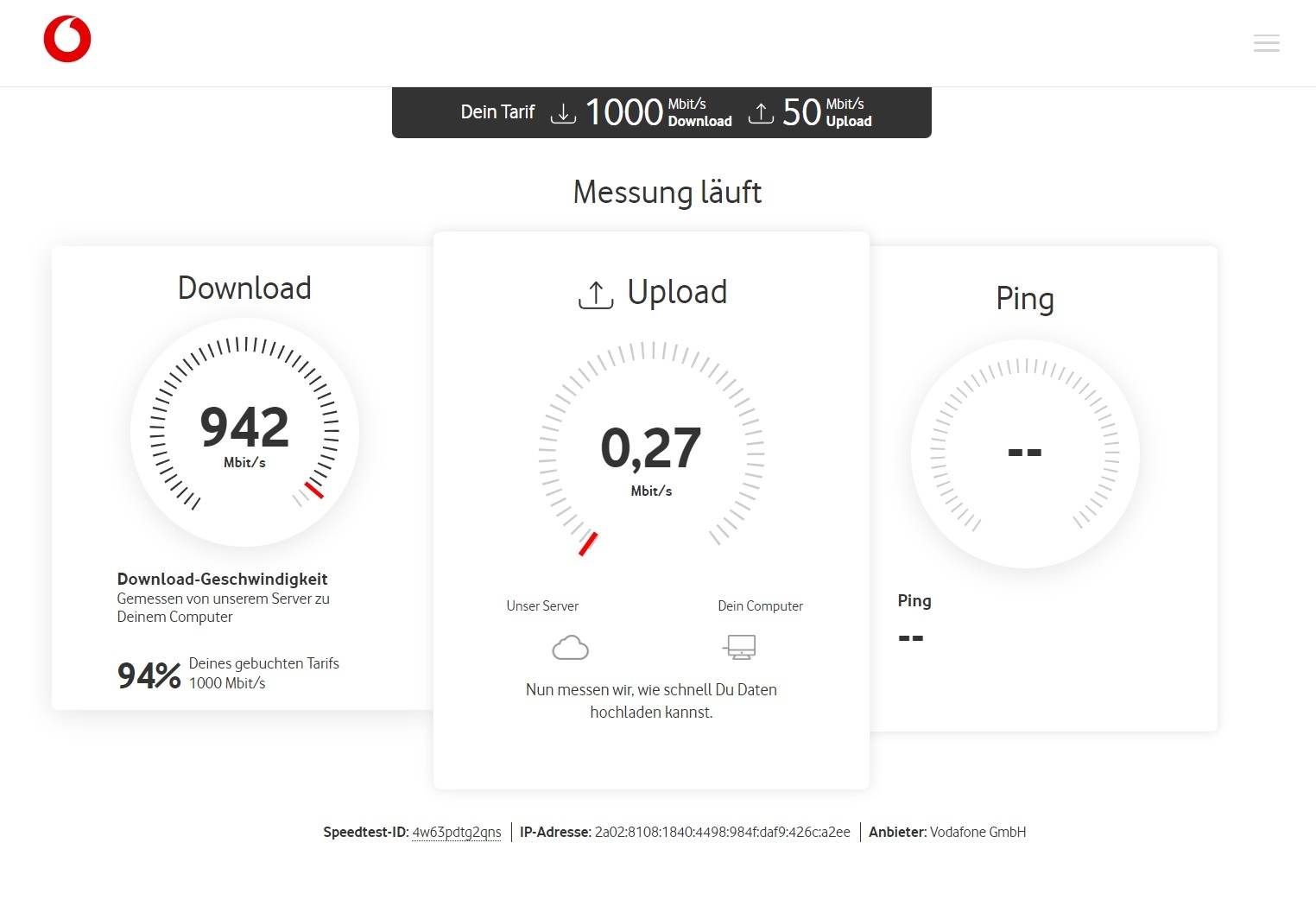
Task: Click the download arrow icon in tariff bar
Action: pyautogui.click(x=563, y=113)
